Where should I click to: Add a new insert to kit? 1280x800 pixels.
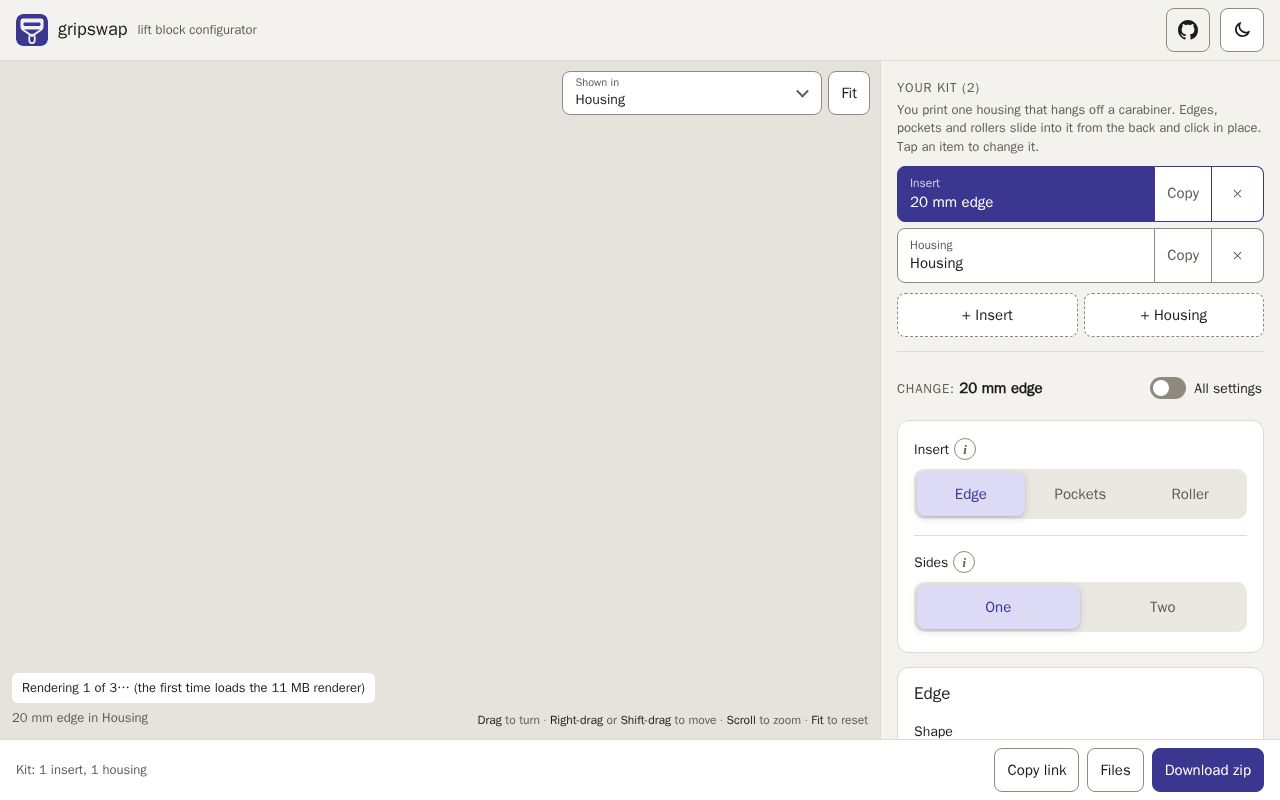[x=987, y=315]
